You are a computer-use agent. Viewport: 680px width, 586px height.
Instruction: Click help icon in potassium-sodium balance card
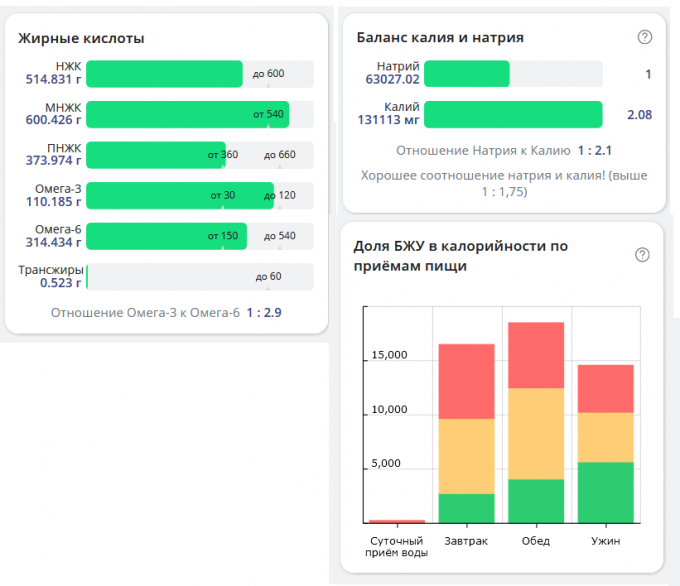click(645, 37)
